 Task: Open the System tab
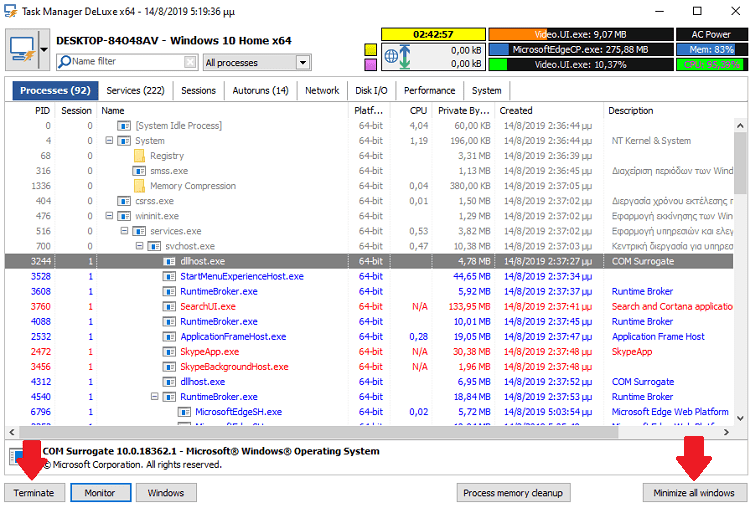[486, 90]
